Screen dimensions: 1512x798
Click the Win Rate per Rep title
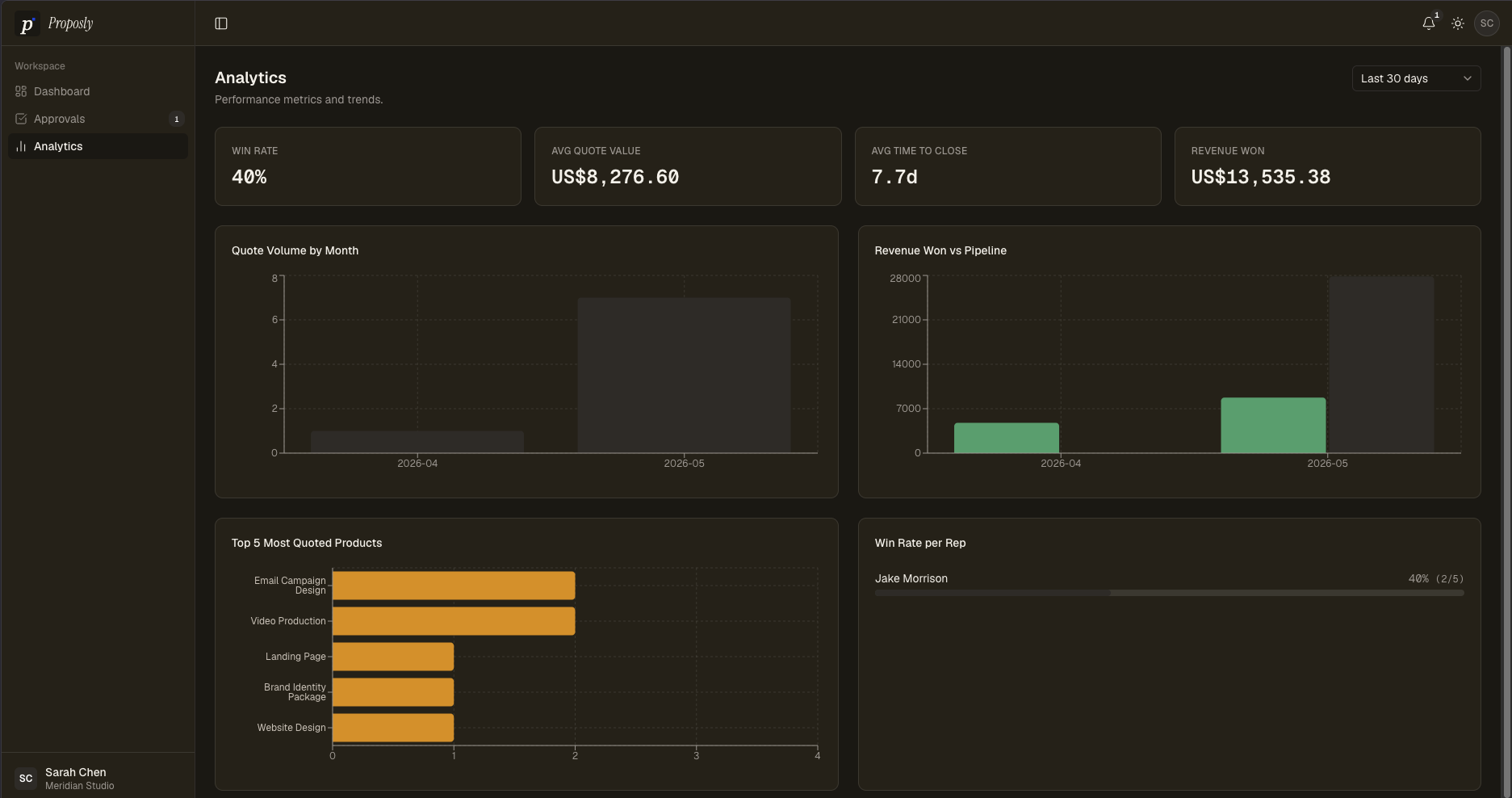point(920,543)
